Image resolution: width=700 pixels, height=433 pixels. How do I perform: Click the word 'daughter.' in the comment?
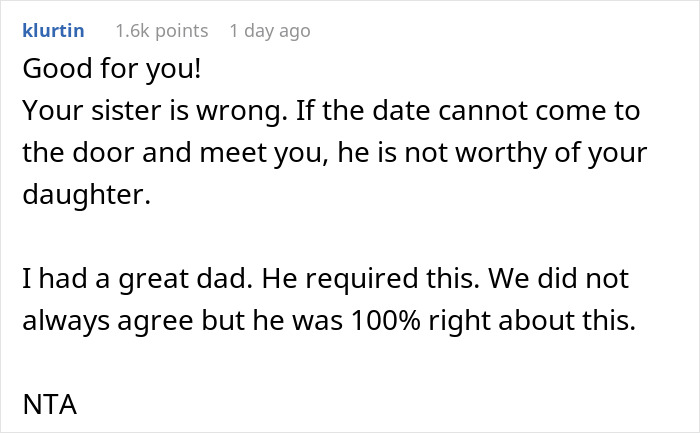tap(87, 195)
